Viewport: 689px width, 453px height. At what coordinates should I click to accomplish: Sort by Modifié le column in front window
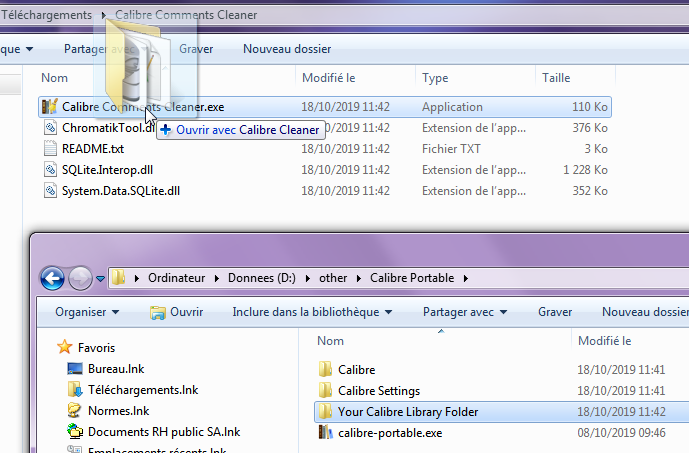click(x=605, y=341)
